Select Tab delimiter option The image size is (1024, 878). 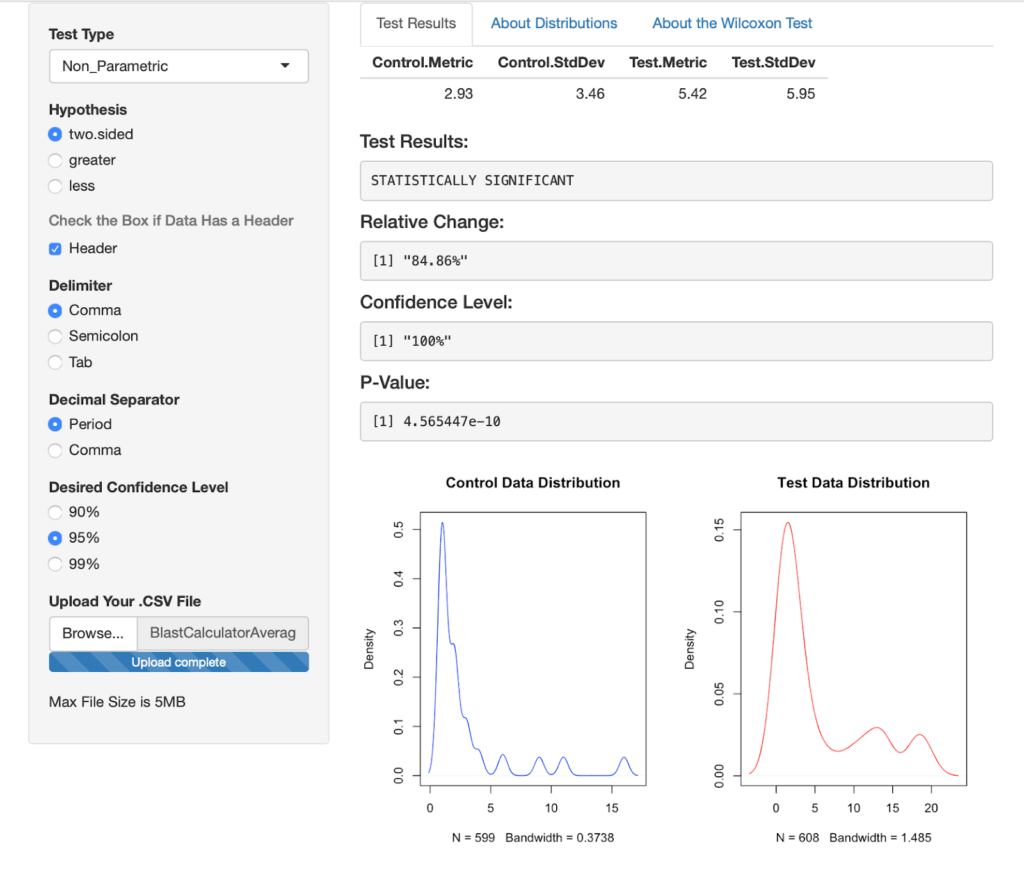(x=56, y=362)
